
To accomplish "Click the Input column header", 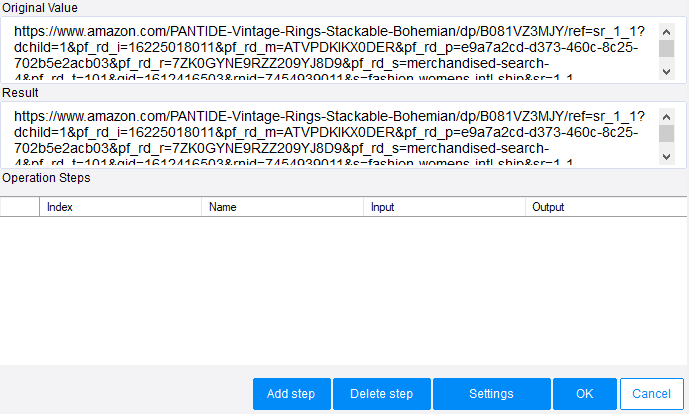I will [444, 207].
